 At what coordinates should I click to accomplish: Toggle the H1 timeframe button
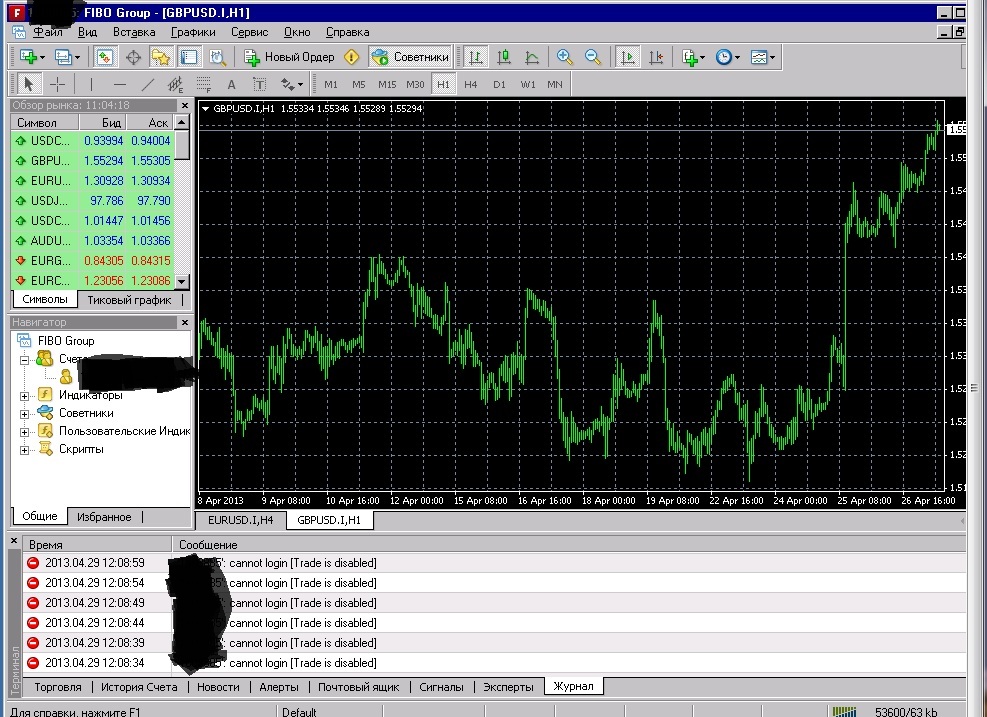tap(443, 84)
